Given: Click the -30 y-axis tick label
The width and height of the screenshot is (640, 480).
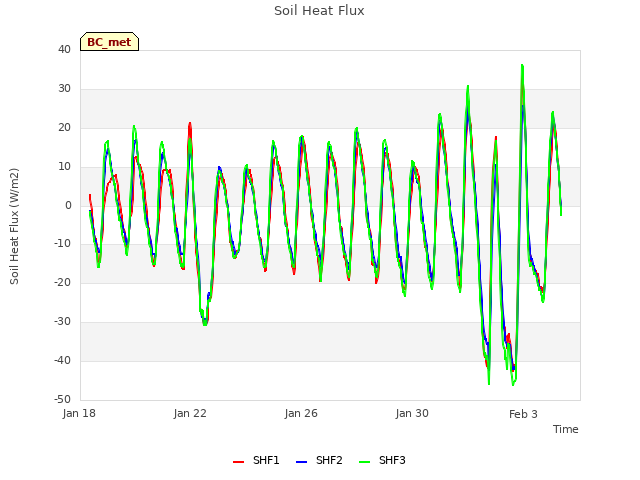Looking at the screenshot, I should pyautogui.click(x=62, y=322).
